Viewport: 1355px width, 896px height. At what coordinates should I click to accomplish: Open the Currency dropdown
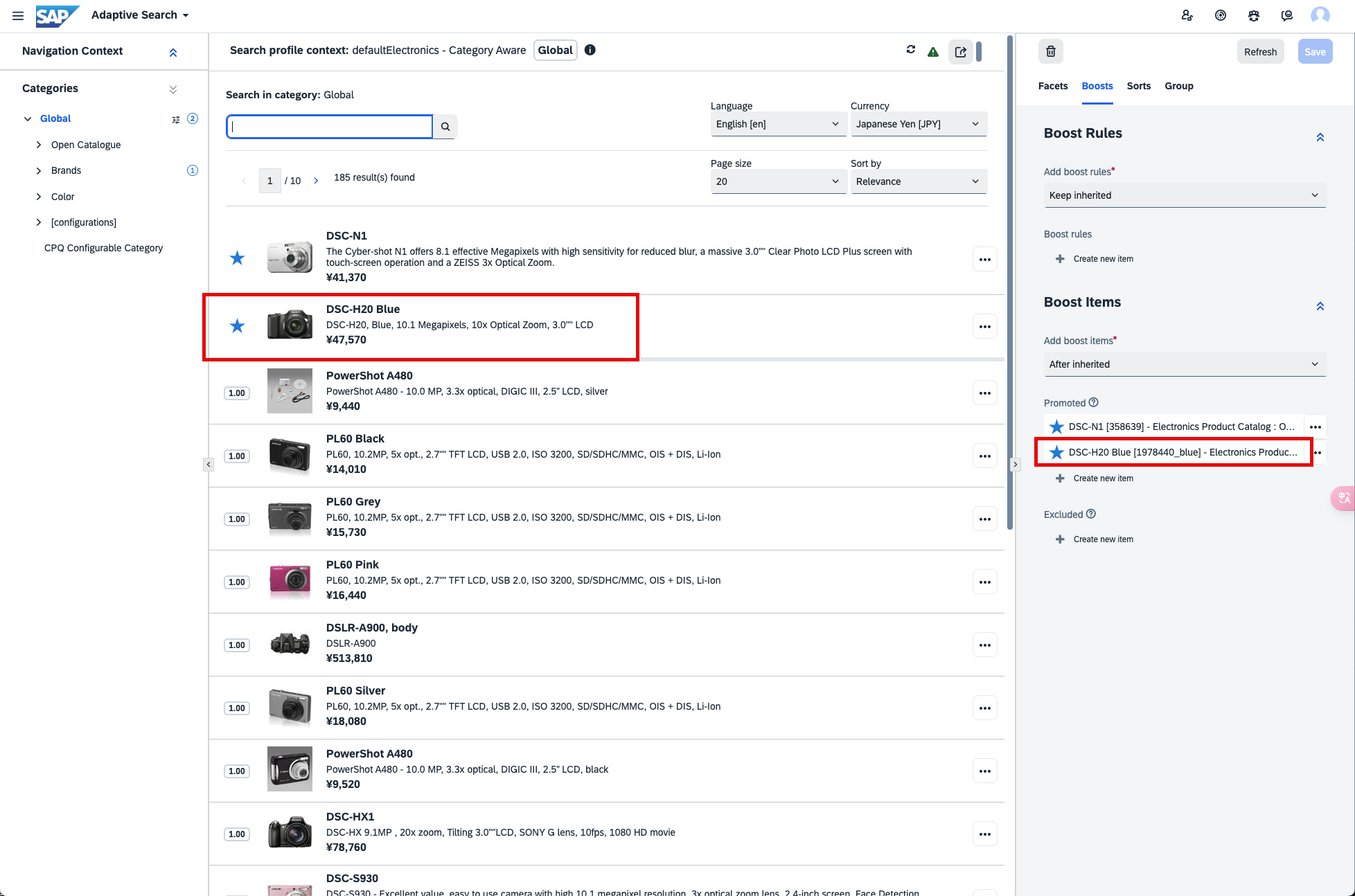[x=919, y=124]
